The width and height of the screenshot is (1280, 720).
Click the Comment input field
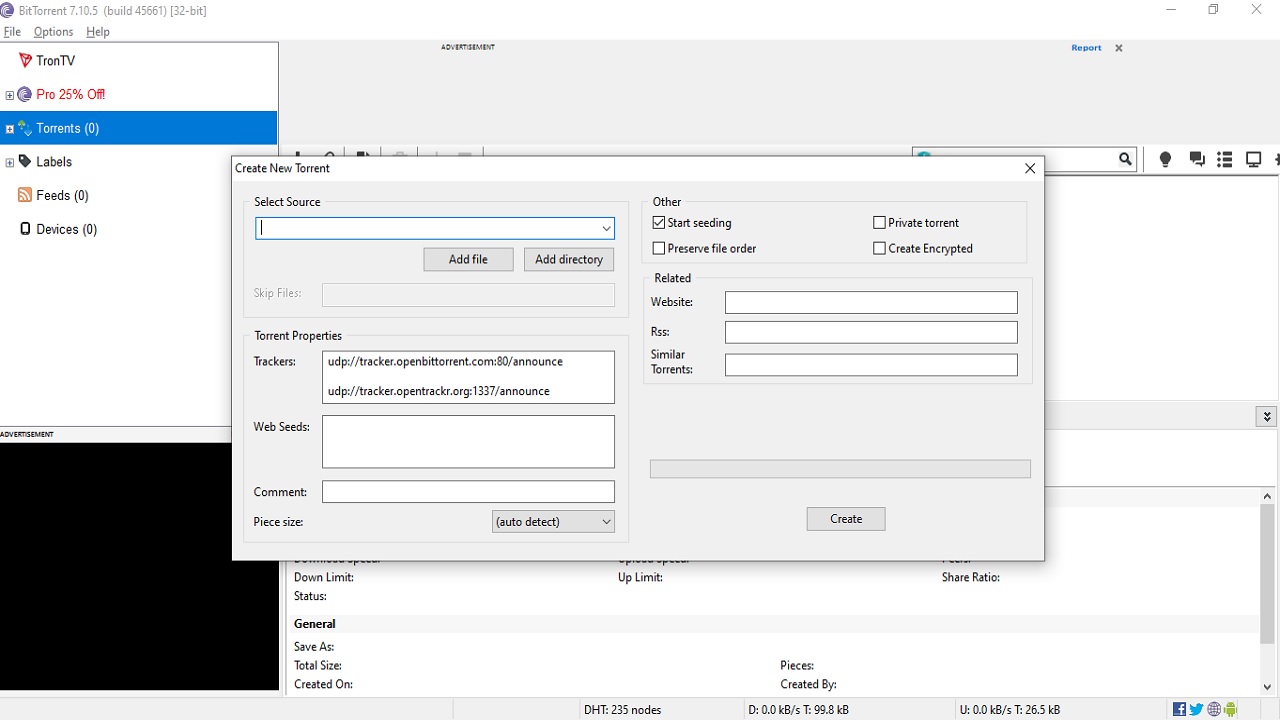[x=468, y=492]
